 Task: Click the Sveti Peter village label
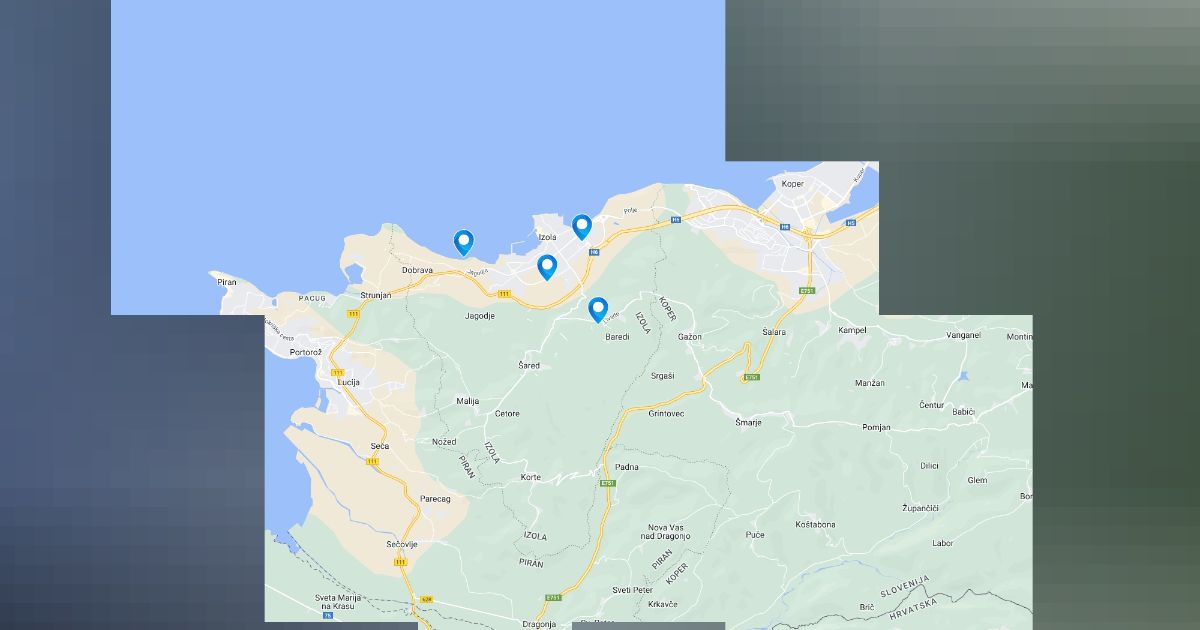(x=633, y=590)
